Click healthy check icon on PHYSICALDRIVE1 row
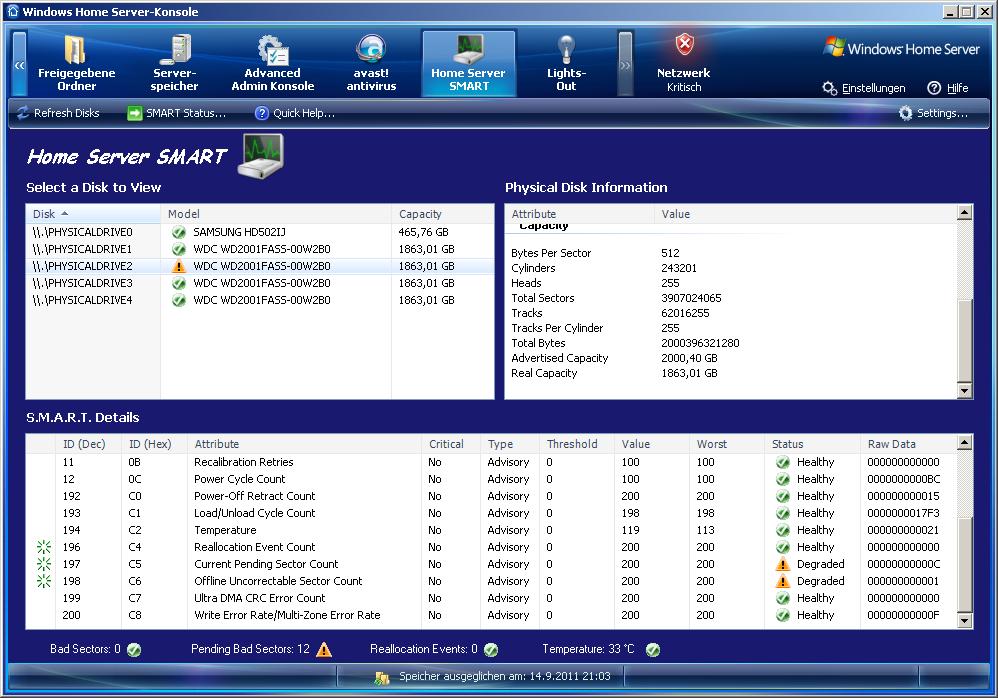The width and height of the screenshot is (998, 698). (179, 249)
